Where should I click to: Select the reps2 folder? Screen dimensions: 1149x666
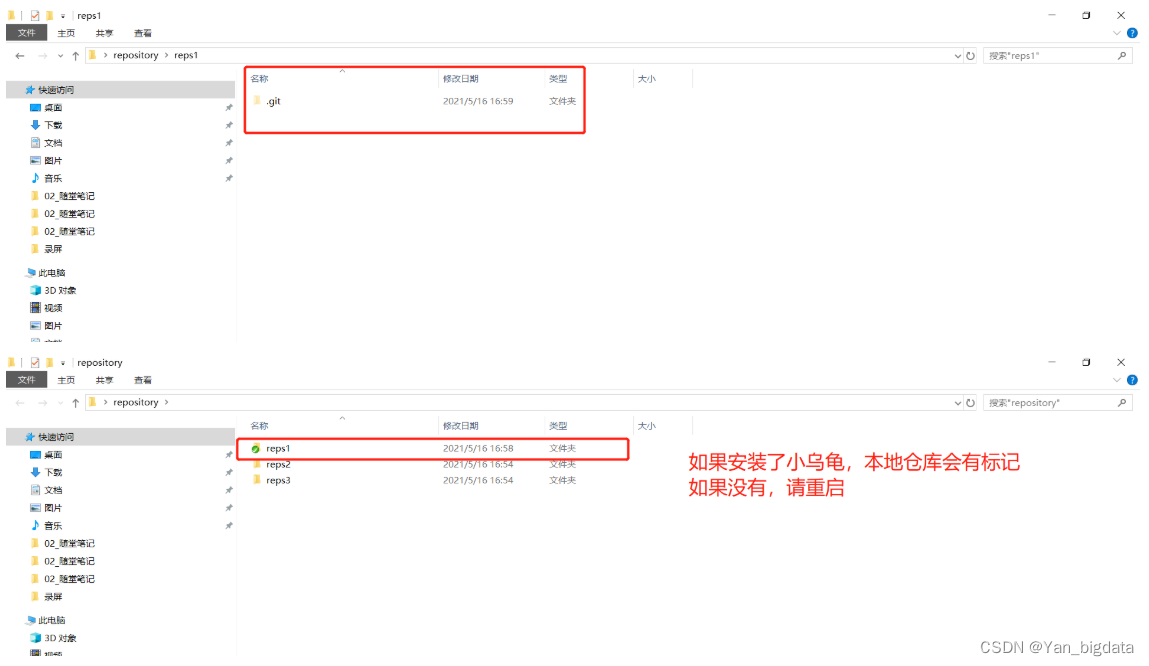pos(278,465)
